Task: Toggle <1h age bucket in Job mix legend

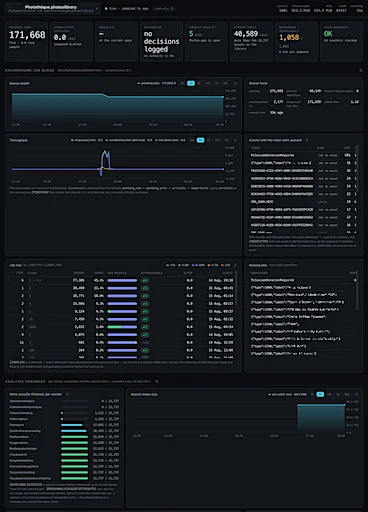Action: (171, 265)
